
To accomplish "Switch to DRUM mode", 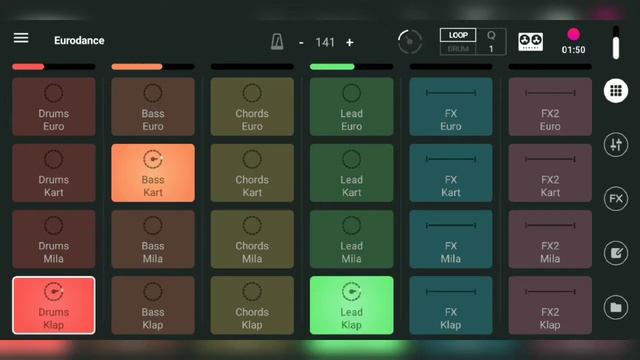I will (458, 49).
